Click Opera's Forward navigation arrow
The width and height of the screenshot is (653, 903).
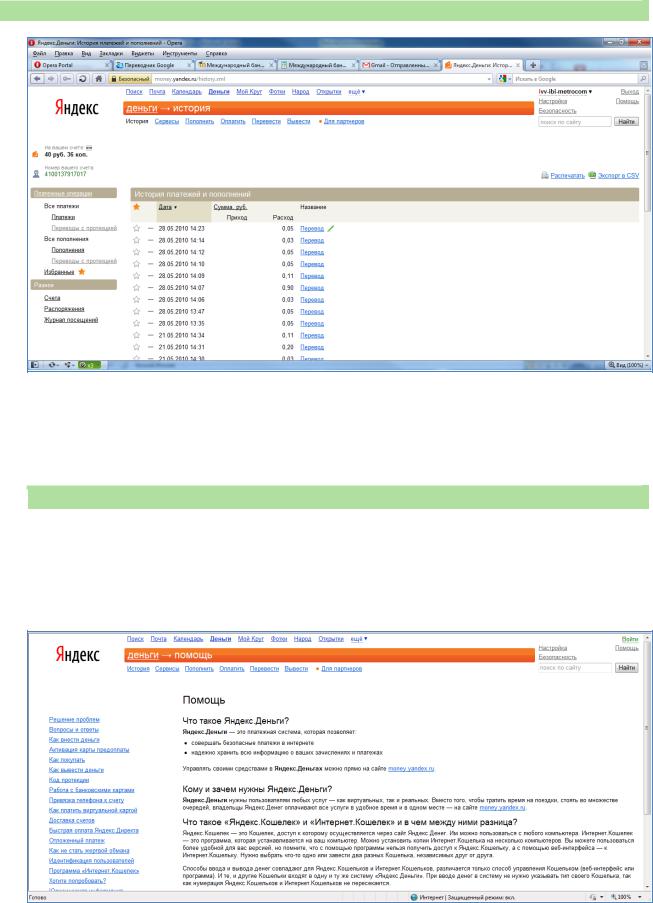point(52,79)
